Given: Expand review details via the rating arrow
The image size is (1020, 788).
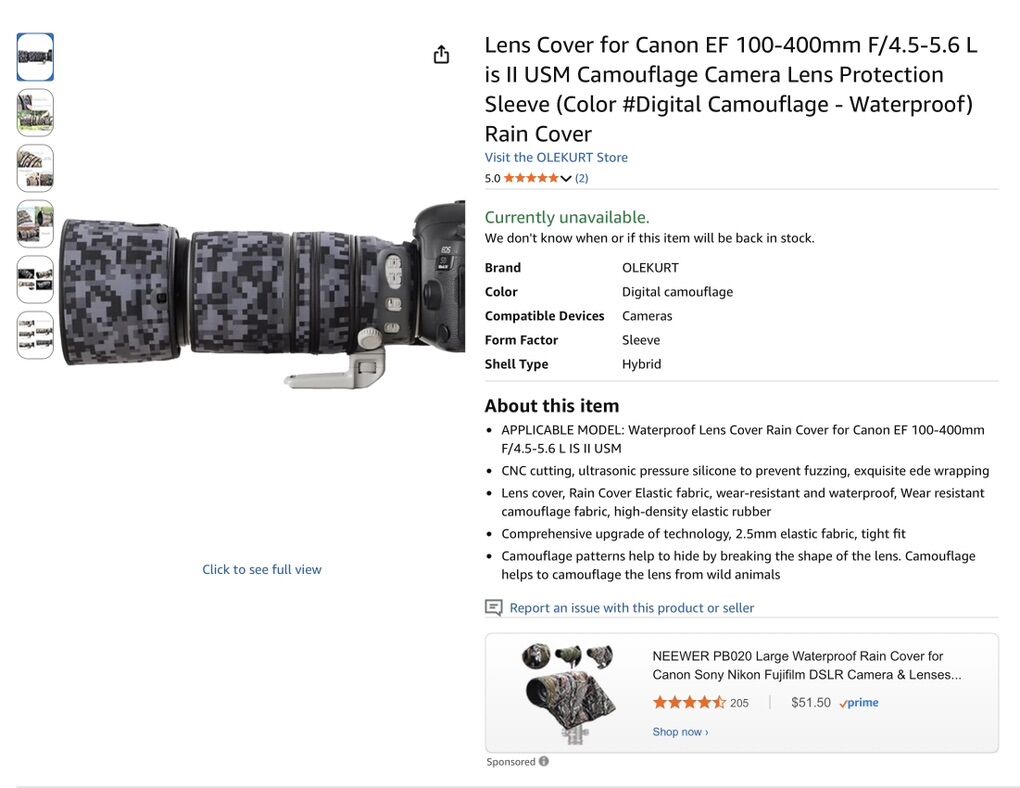Looking at the screenshot, I should click(568, 177).
